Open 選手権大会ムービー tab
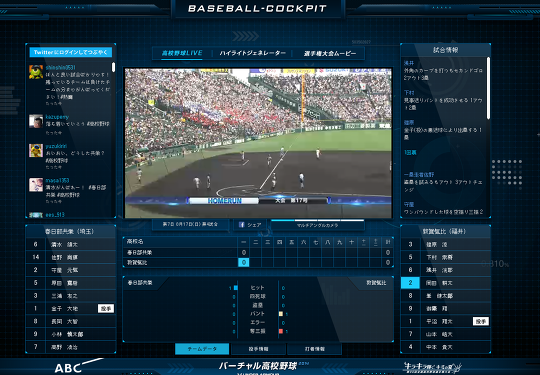The width and height of the screenshot is (540, 375). point(330,53)
